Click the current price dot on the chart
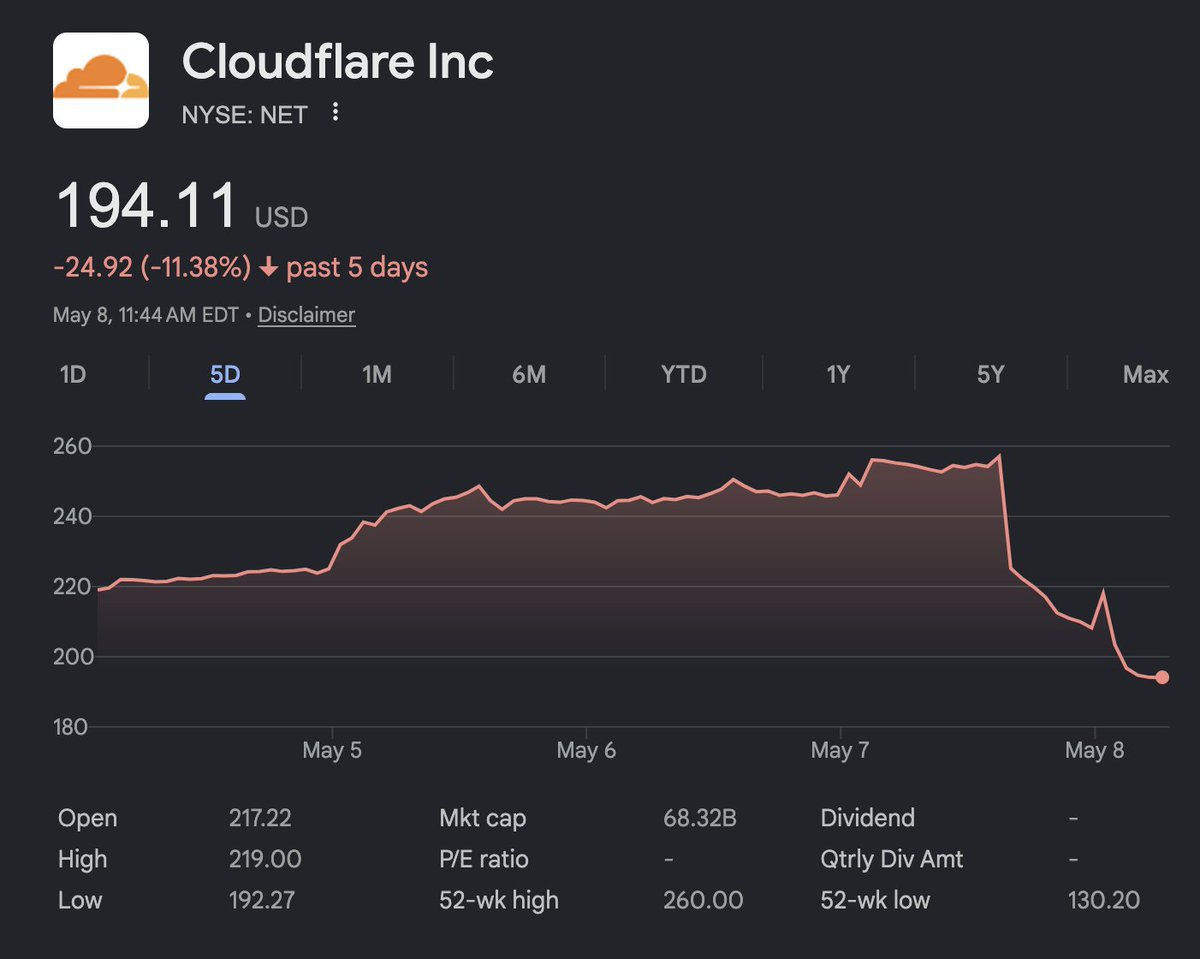Image resolution: width=1200 pixels, height=959 pixels. point(1162,677)
